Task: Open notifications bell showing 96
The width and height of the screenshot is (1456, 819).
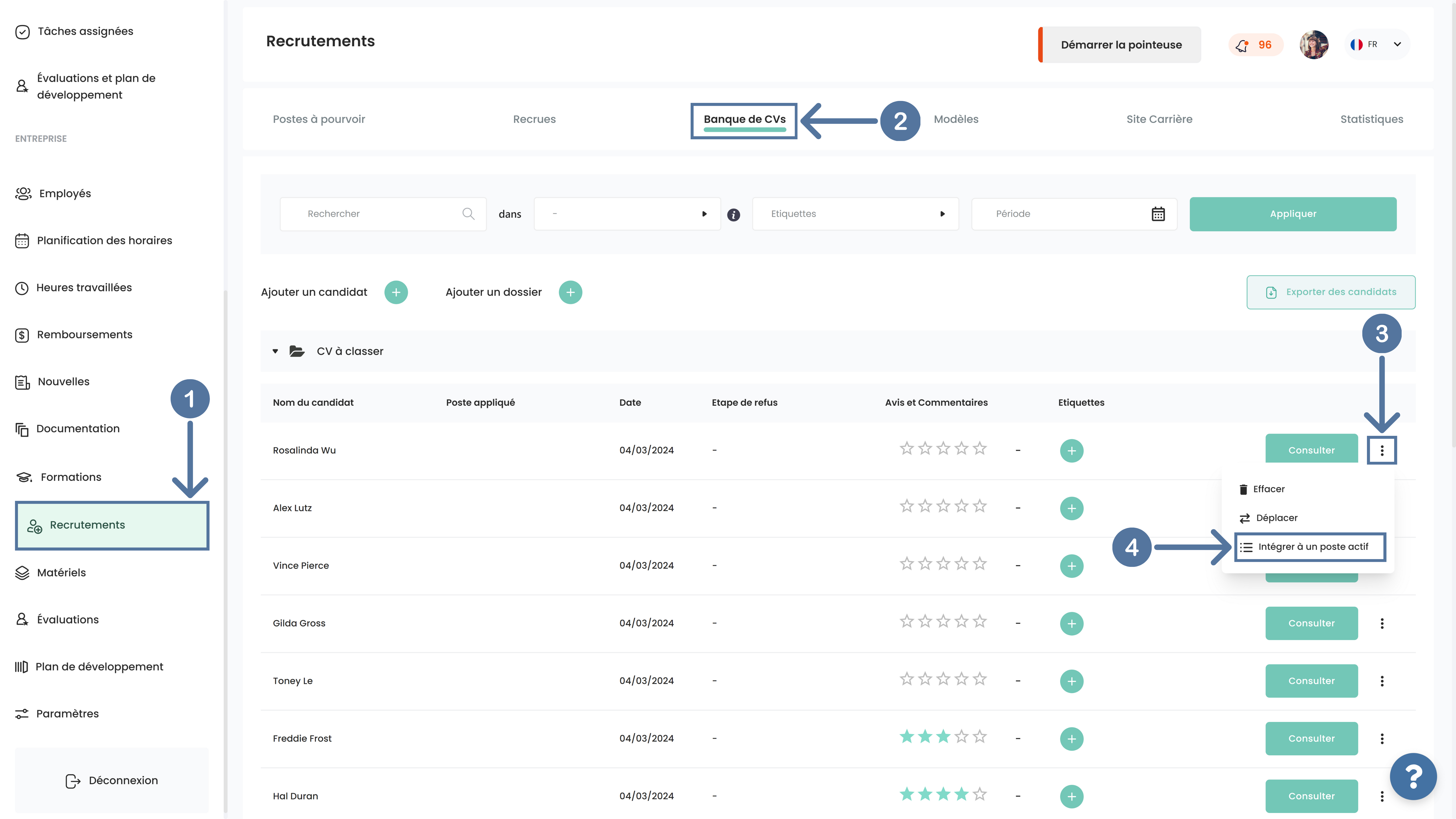Action: 1255,45
